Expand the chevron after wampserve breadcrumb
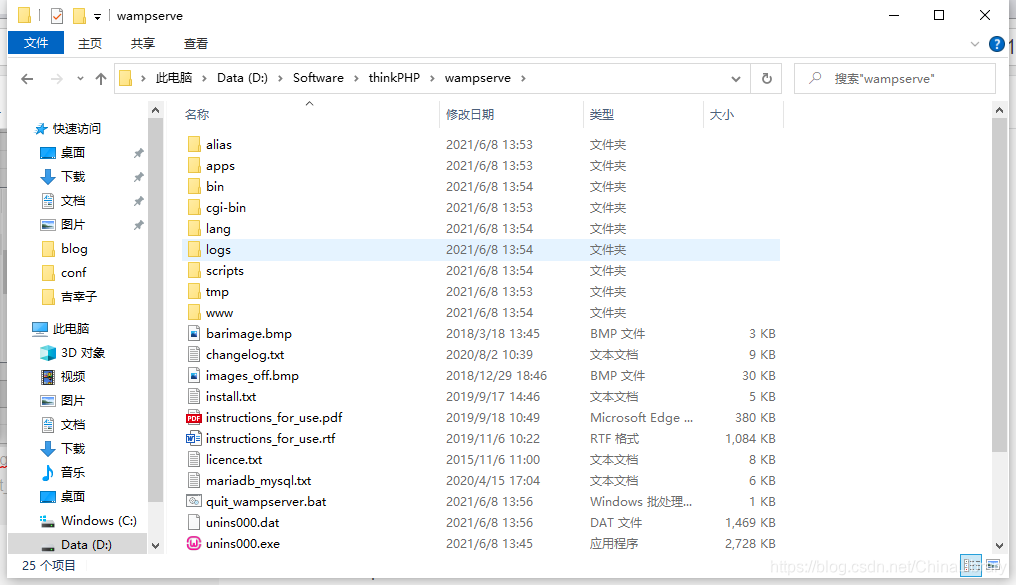 point(523,78)
